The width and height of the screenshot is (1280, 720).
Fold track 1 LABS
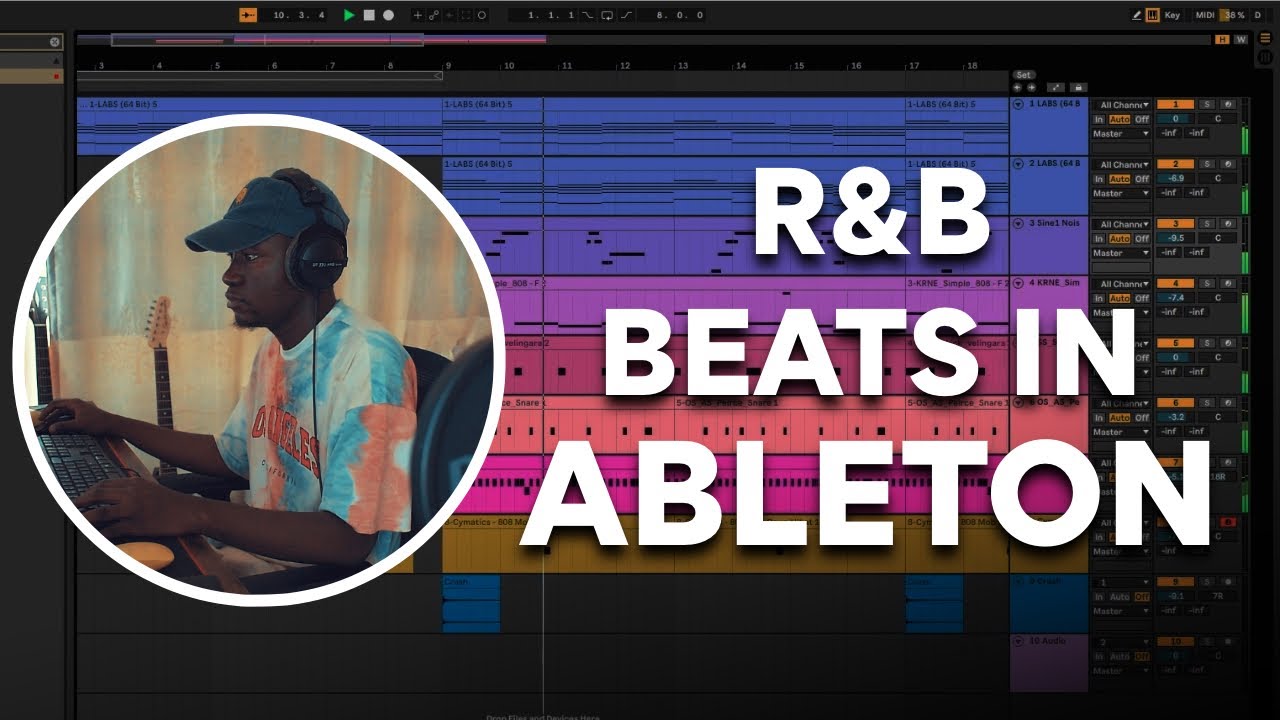pyautogui.click(x=1019, y=104)
